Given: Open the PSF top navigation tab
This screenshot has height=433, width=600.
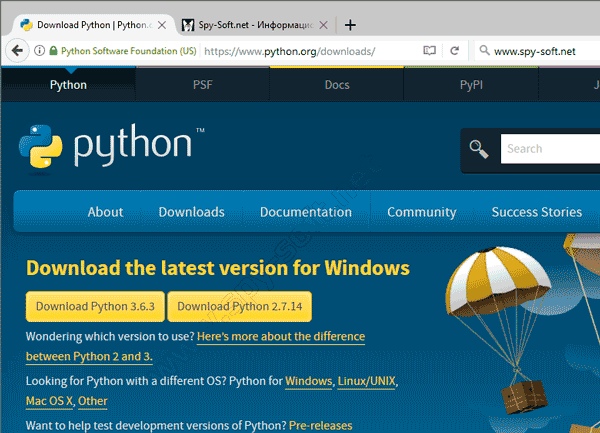Looking at the screenshot, I should tap(202, 85).
